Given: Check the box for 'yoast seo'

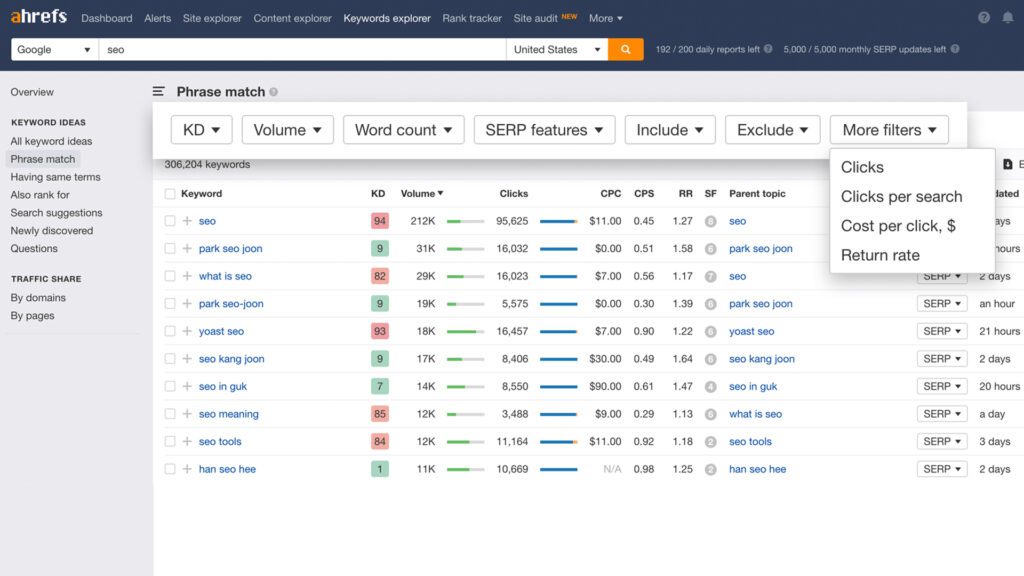Looking at the screenshot, I should click(x=170, y=331).
